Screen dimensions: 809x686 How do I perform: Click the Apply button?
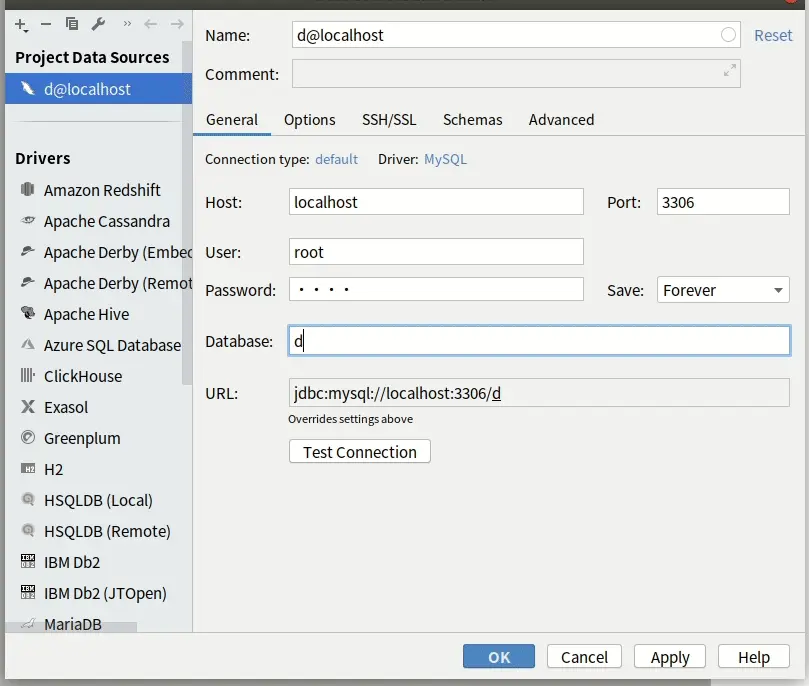pos(670,657)
